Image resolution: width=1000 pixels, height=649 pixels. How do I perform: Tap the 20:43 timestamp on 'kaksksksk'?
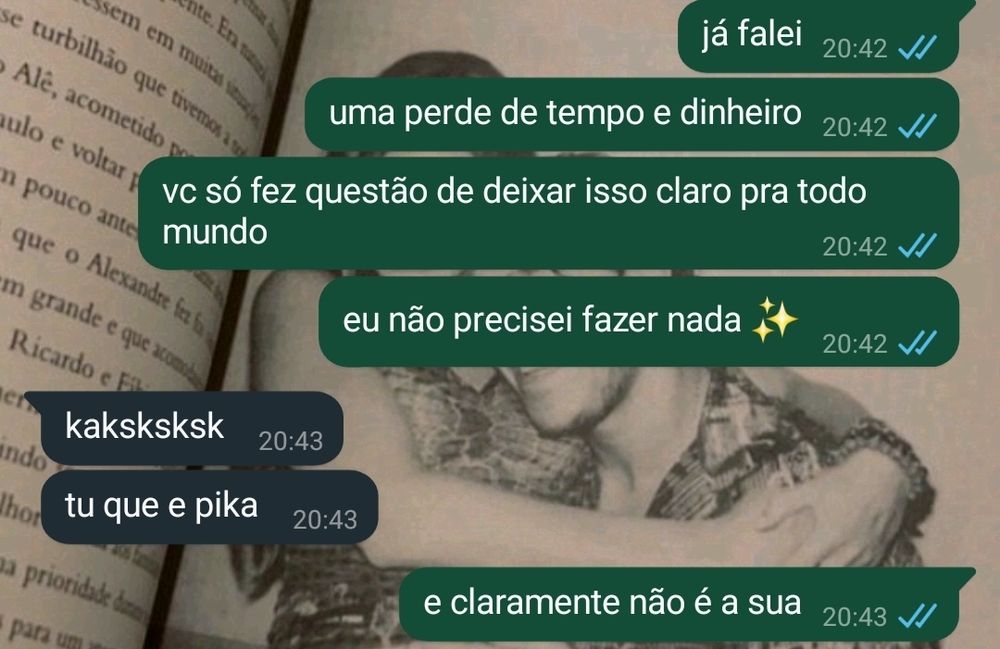pos(291,441)
